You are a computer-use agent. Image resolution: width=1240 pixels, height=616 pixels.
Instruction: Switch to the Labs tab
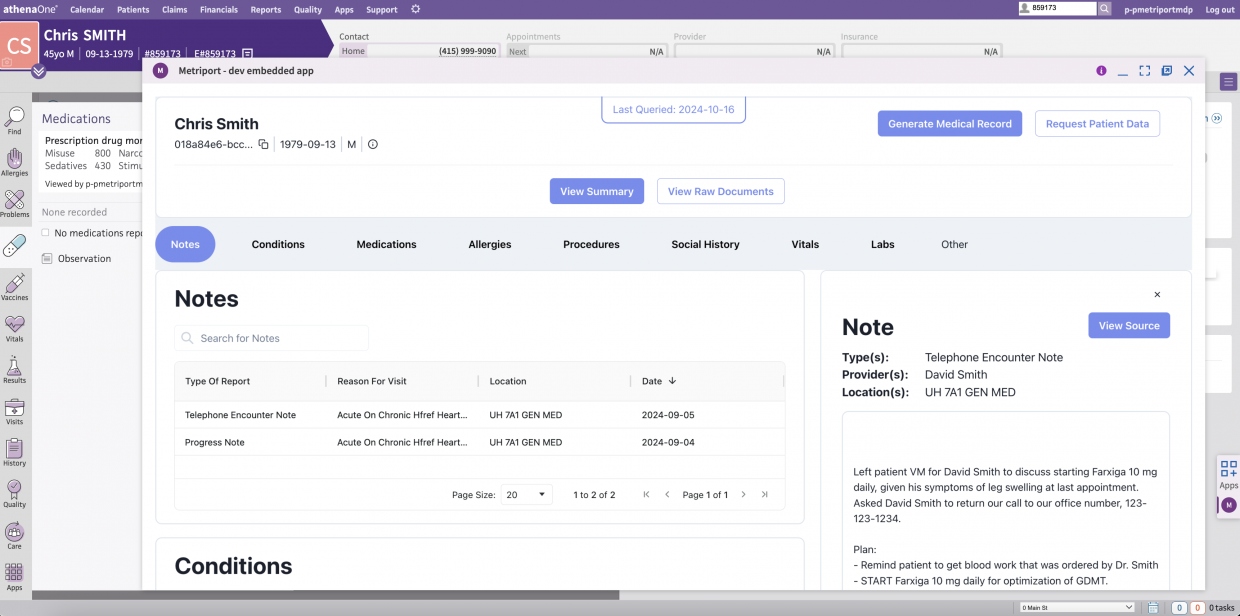coord(882,244)
